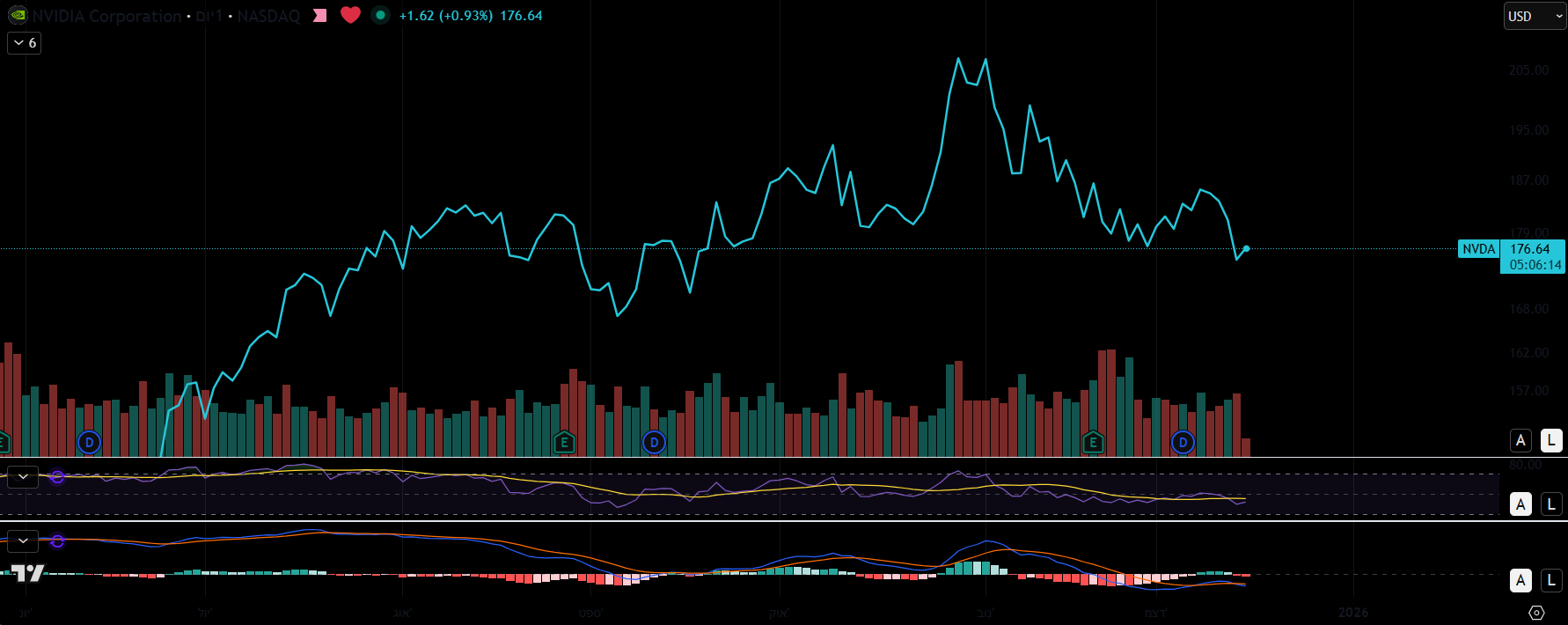Click the NVIDIA Corporation symbol title
Viewport: 1568px width, 625px height.
pos(106,16)
